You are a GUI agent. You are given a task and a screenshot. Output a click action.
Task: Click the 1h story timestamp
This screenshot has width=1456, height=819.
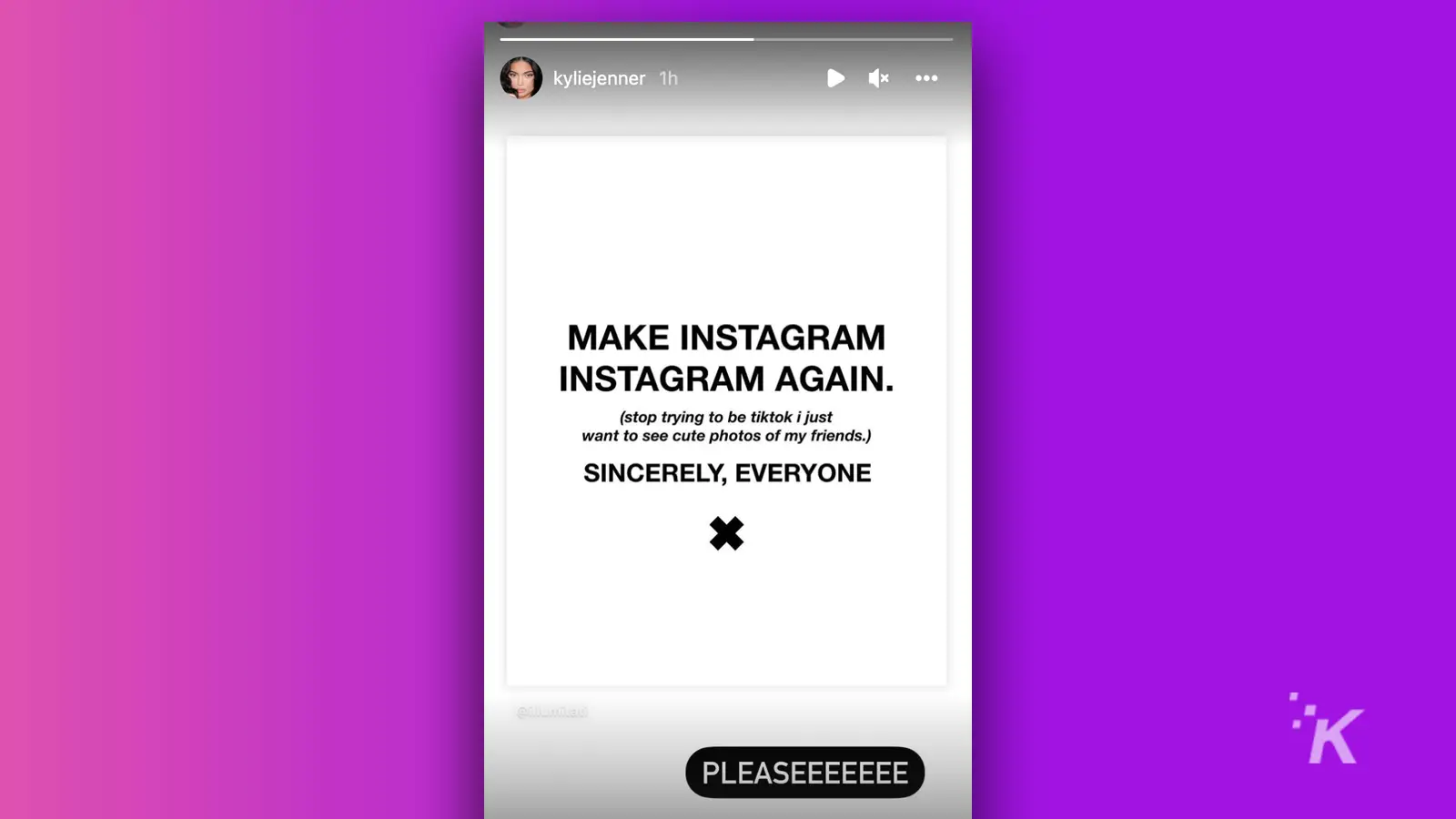[x=669, y=78]
